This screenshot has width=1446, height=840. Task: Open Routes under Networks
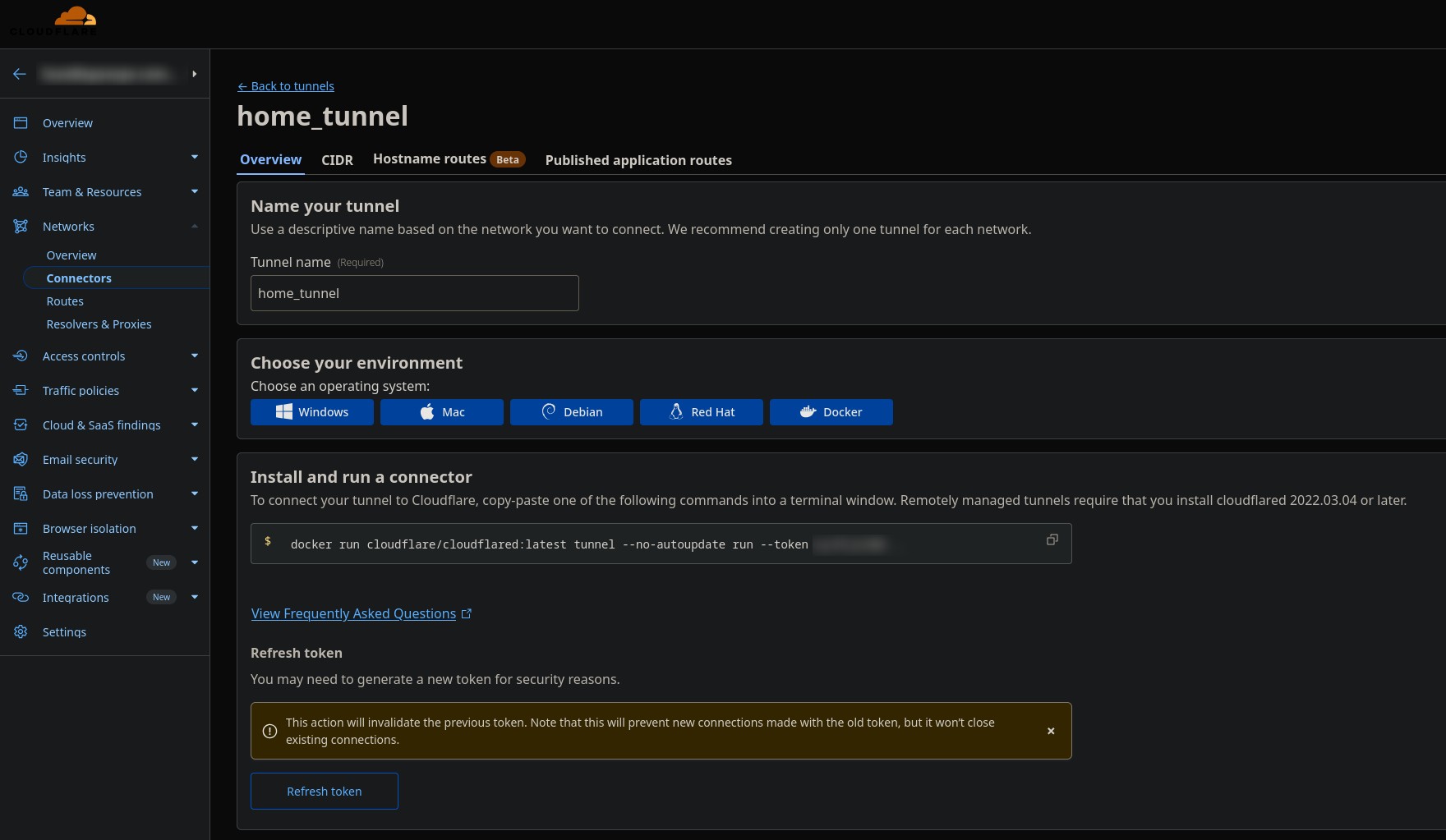pos(65,301)
